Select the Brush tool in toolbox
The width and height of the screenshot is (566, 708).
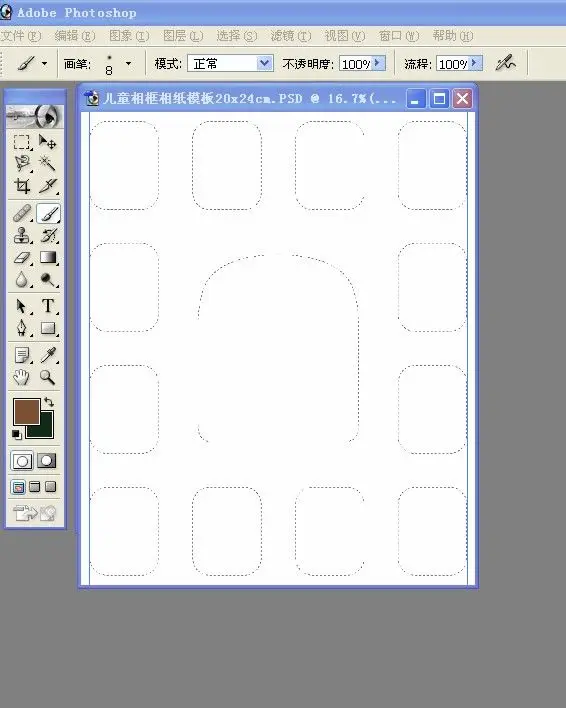47,214
